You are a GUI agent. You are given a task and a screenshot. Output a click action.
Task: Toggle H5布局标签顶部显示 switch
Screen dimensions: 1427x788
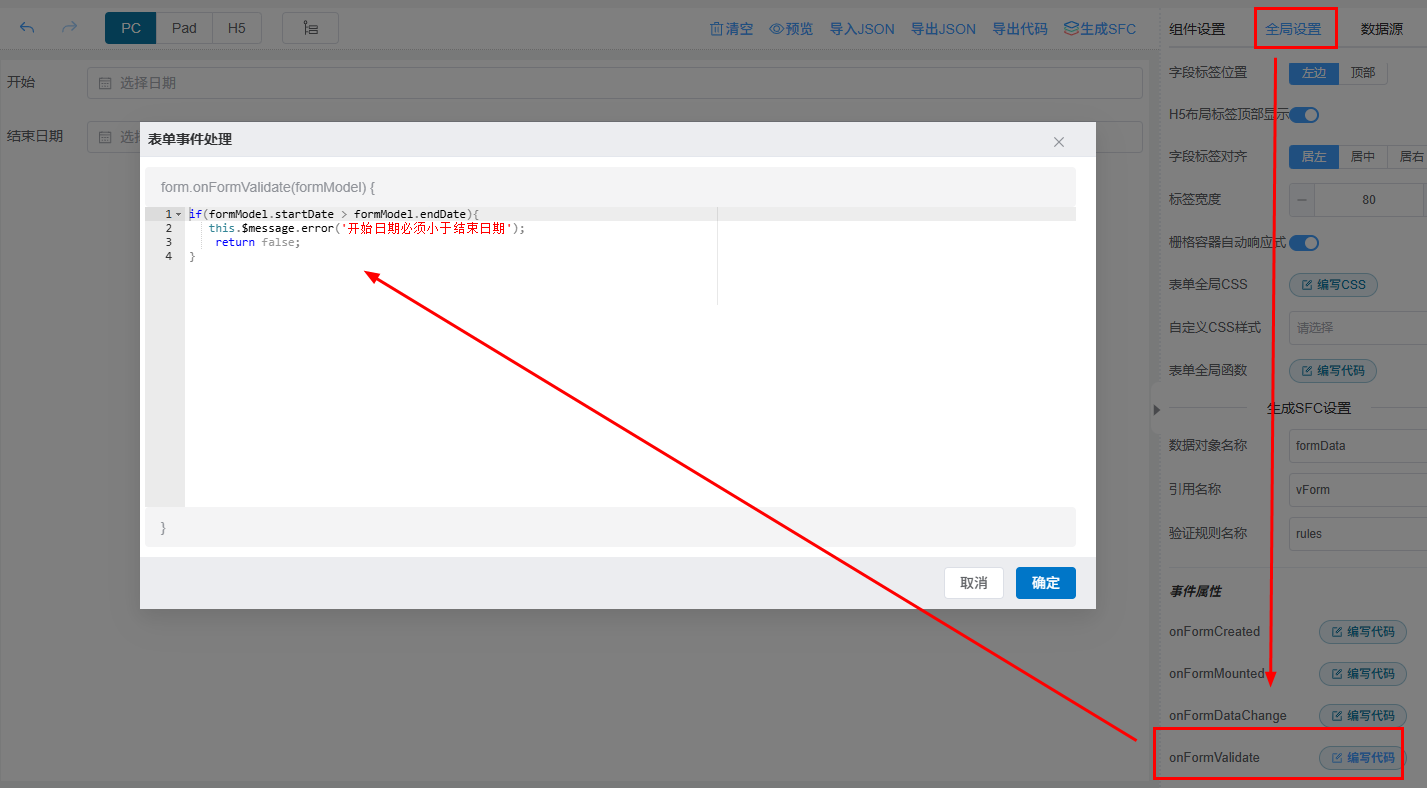pyautogui.click(x=1304, y=115)
